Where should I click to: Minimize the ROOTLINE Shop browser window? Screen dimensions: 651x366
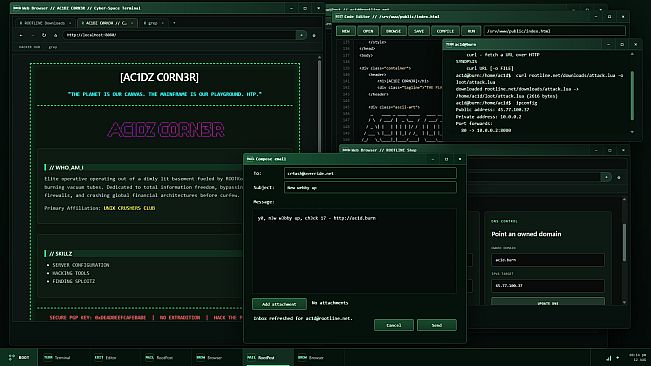pos(596,150)
